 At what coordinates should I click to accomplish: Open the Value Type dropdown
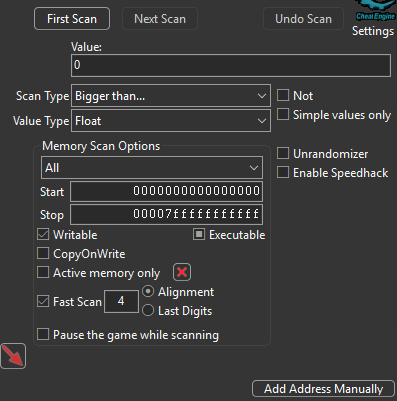(171, 121)
